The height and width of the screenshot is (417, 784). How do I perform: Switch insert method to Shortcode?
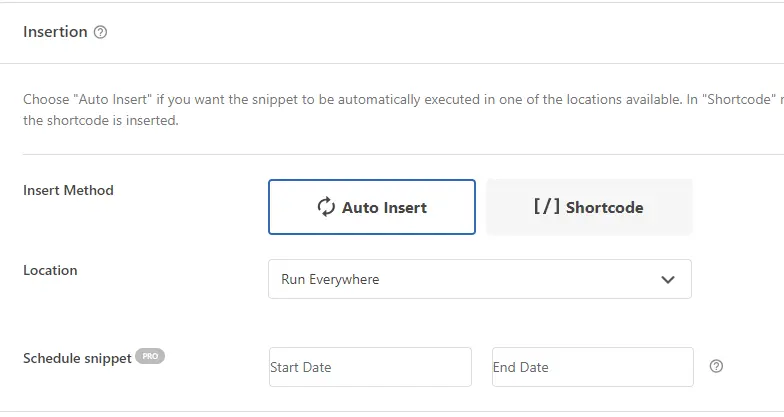tap(589, 207)
